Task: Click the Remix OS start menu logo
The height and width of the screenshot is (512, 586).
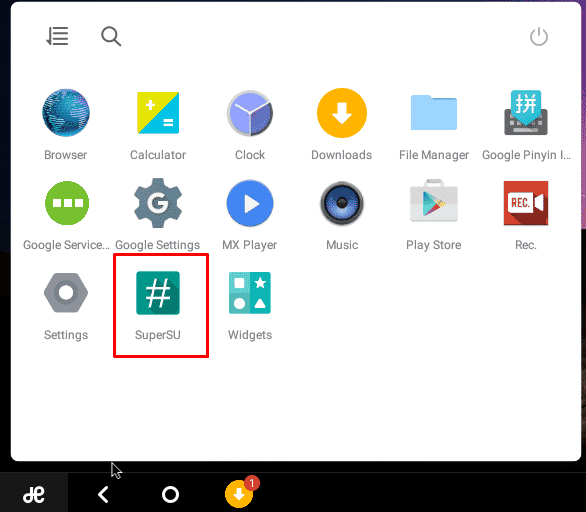Action: [x=34, y=494]
